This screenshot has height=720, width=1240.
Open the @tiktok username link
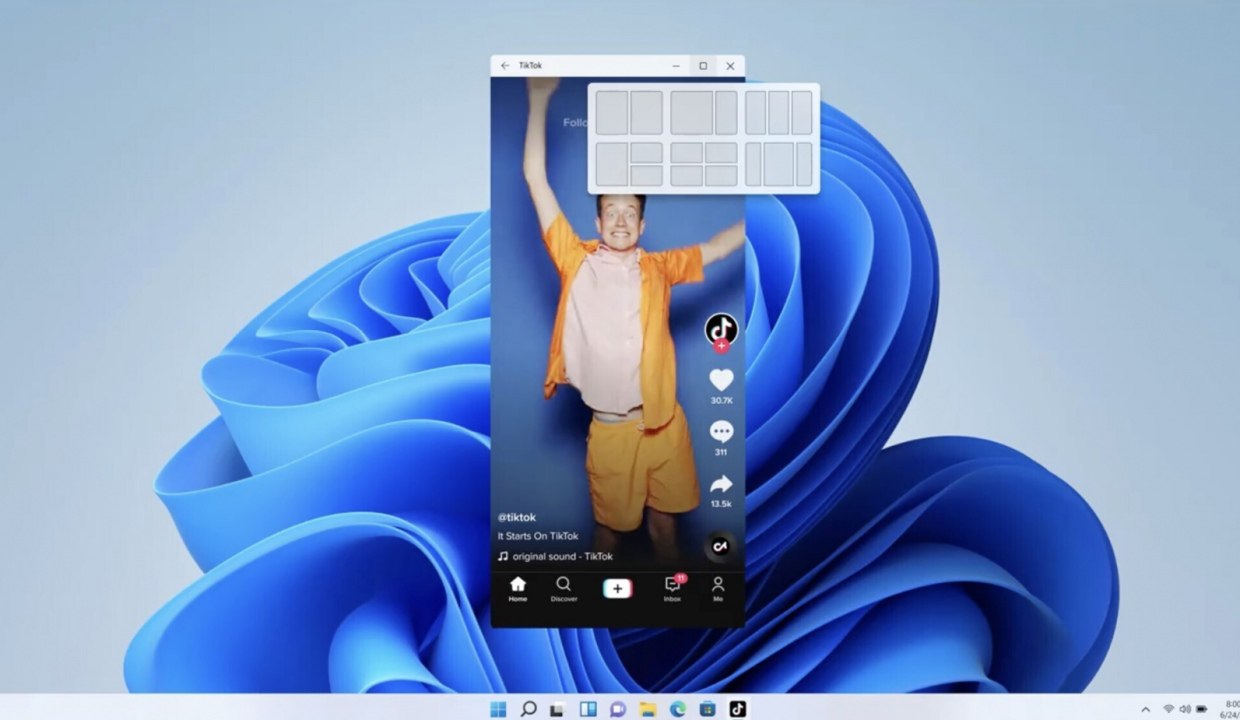click(517, 518)
